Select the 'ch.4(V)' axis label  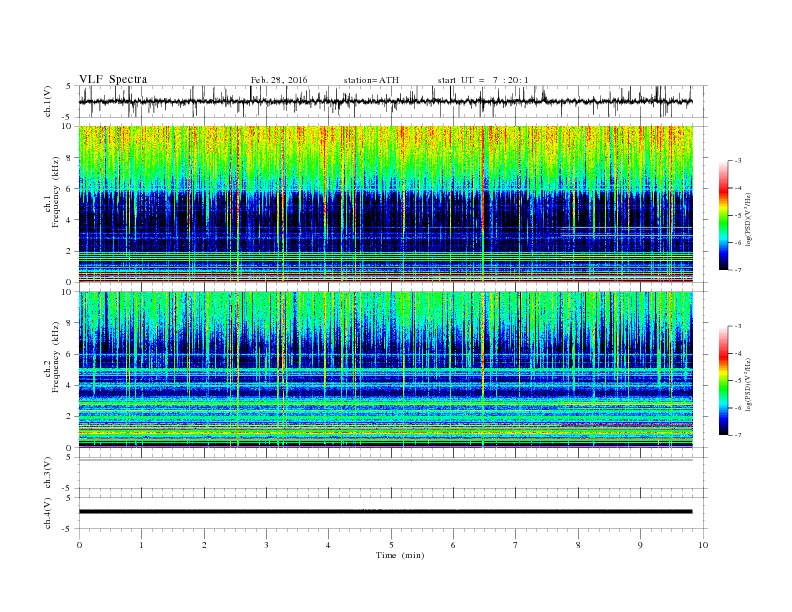coord(48,513)
